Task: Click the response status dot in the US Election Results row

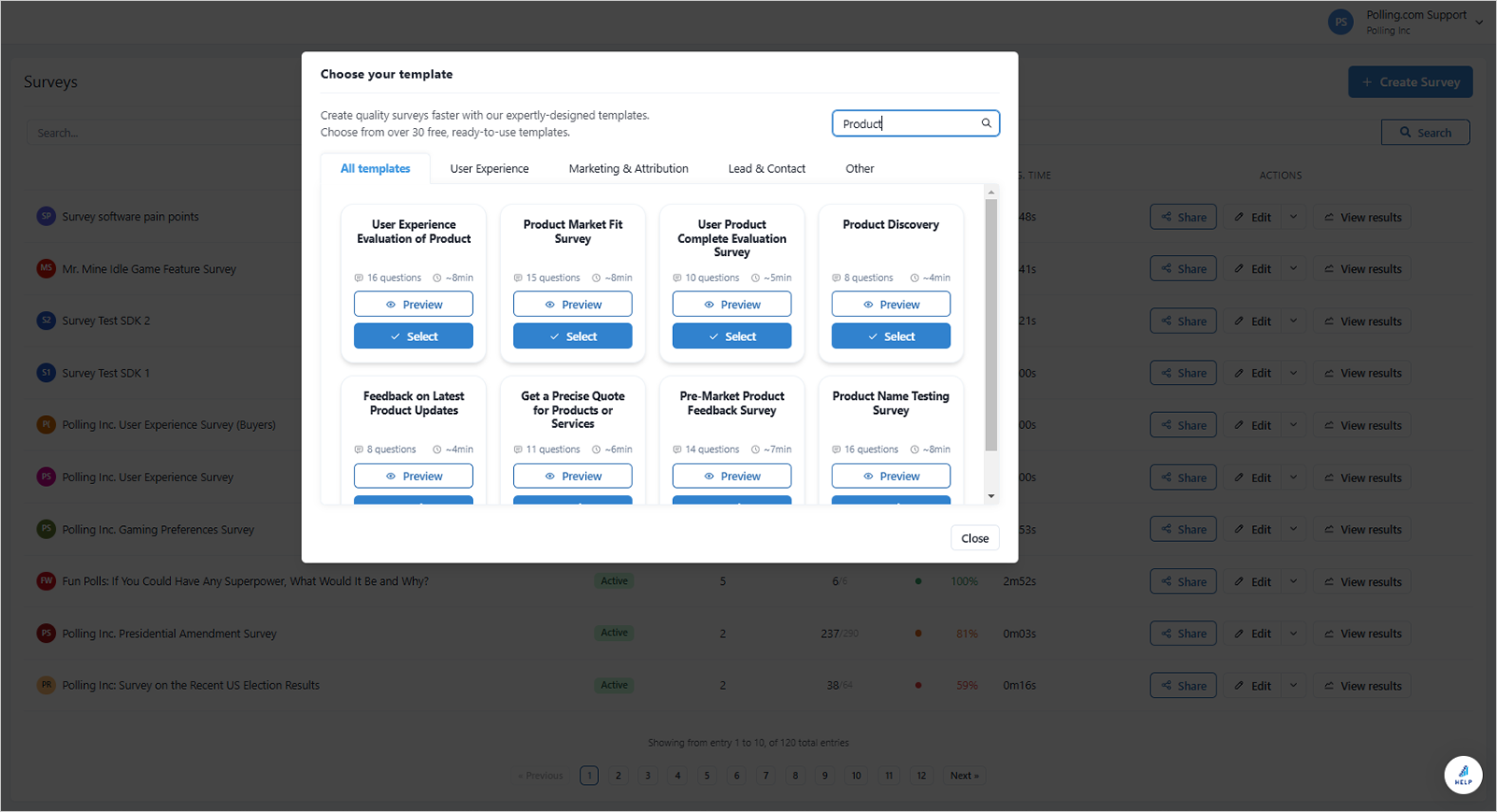Action: click(x=919, y=685)
